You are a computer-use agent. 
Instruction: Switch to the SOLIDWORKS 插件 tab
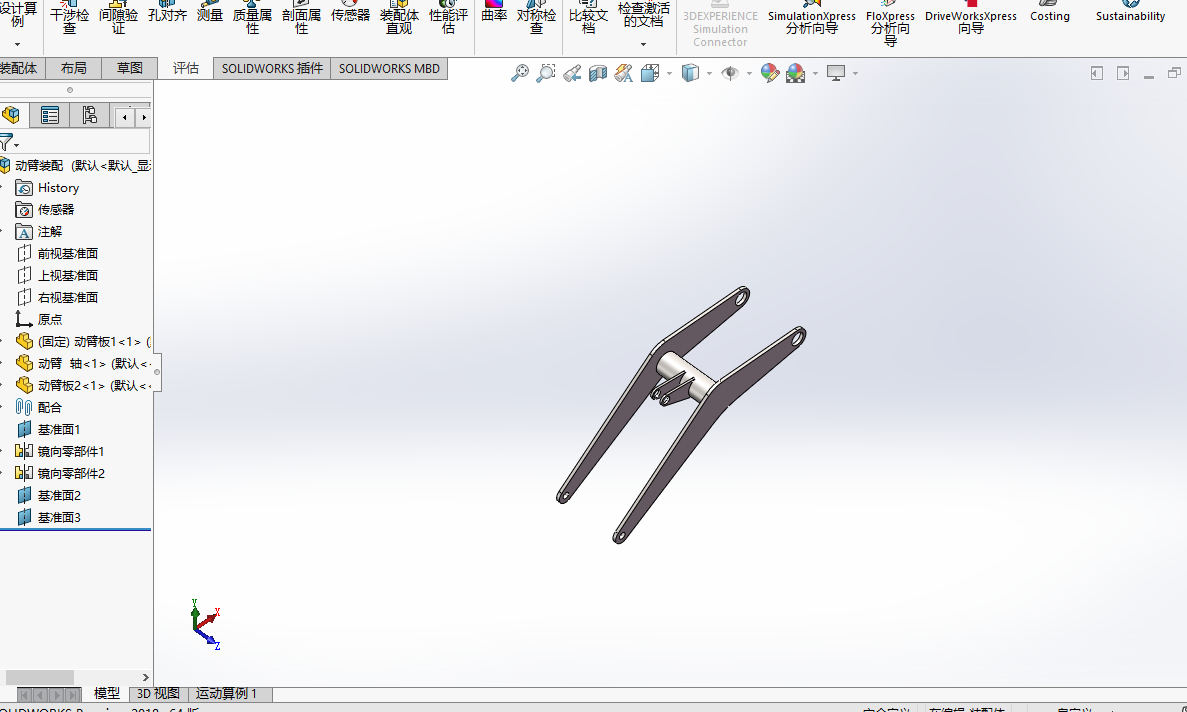(273, 68)
